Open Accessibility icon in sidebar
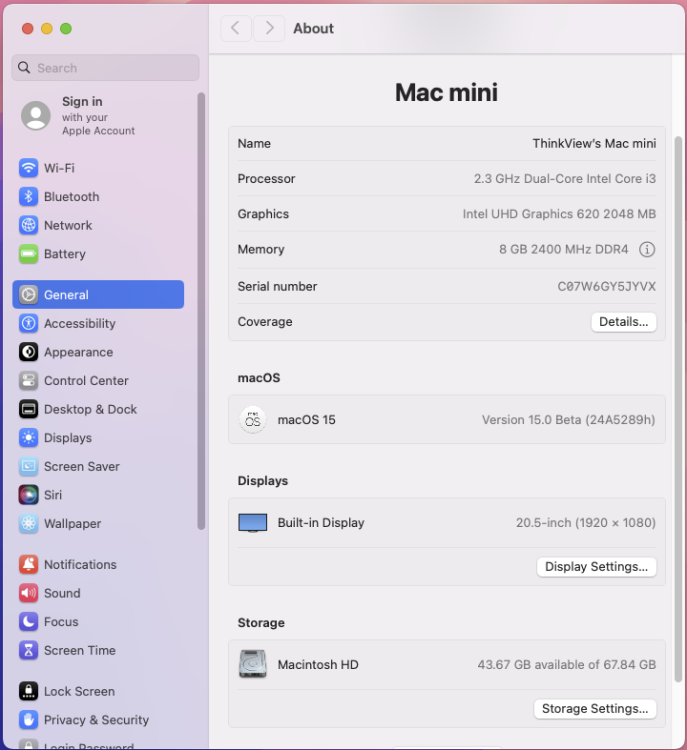 (28, 323)
